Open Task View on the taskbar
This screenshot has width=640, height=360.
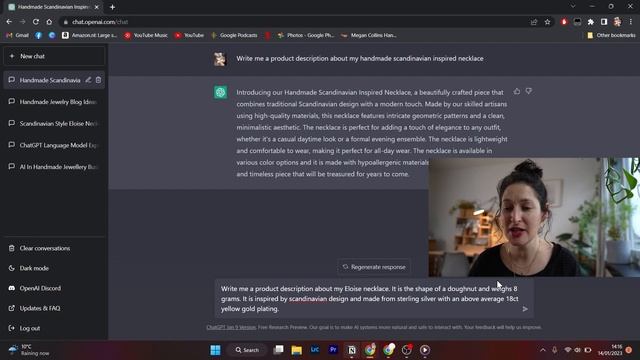[x=278, y=350]
